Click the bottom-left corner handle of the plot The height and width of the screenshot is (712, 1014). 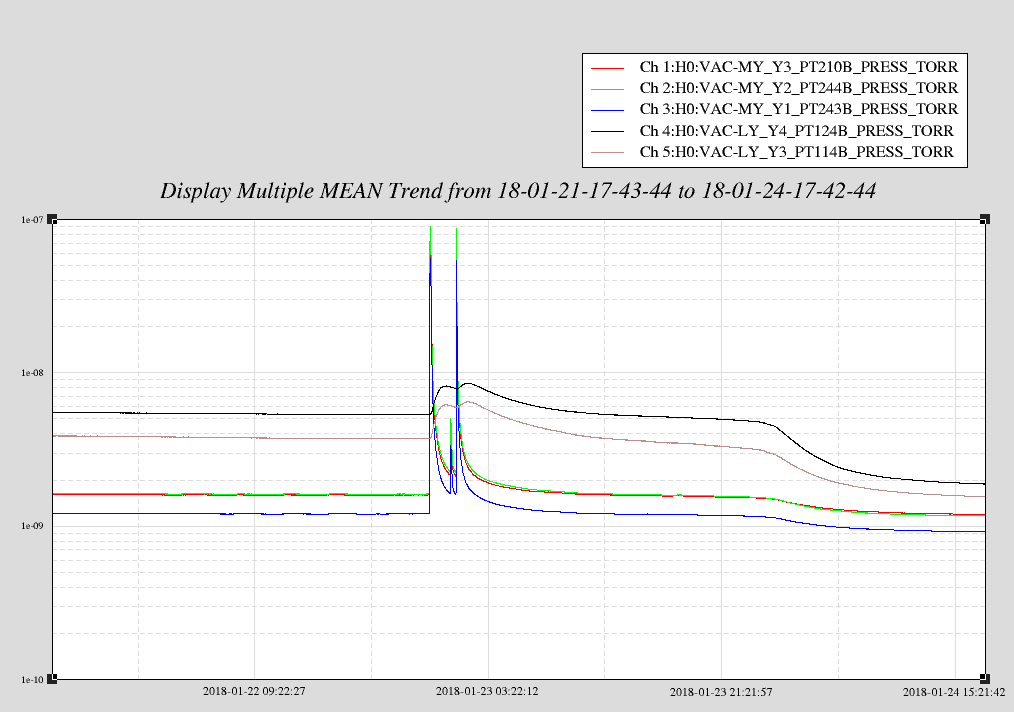(52, 679)
